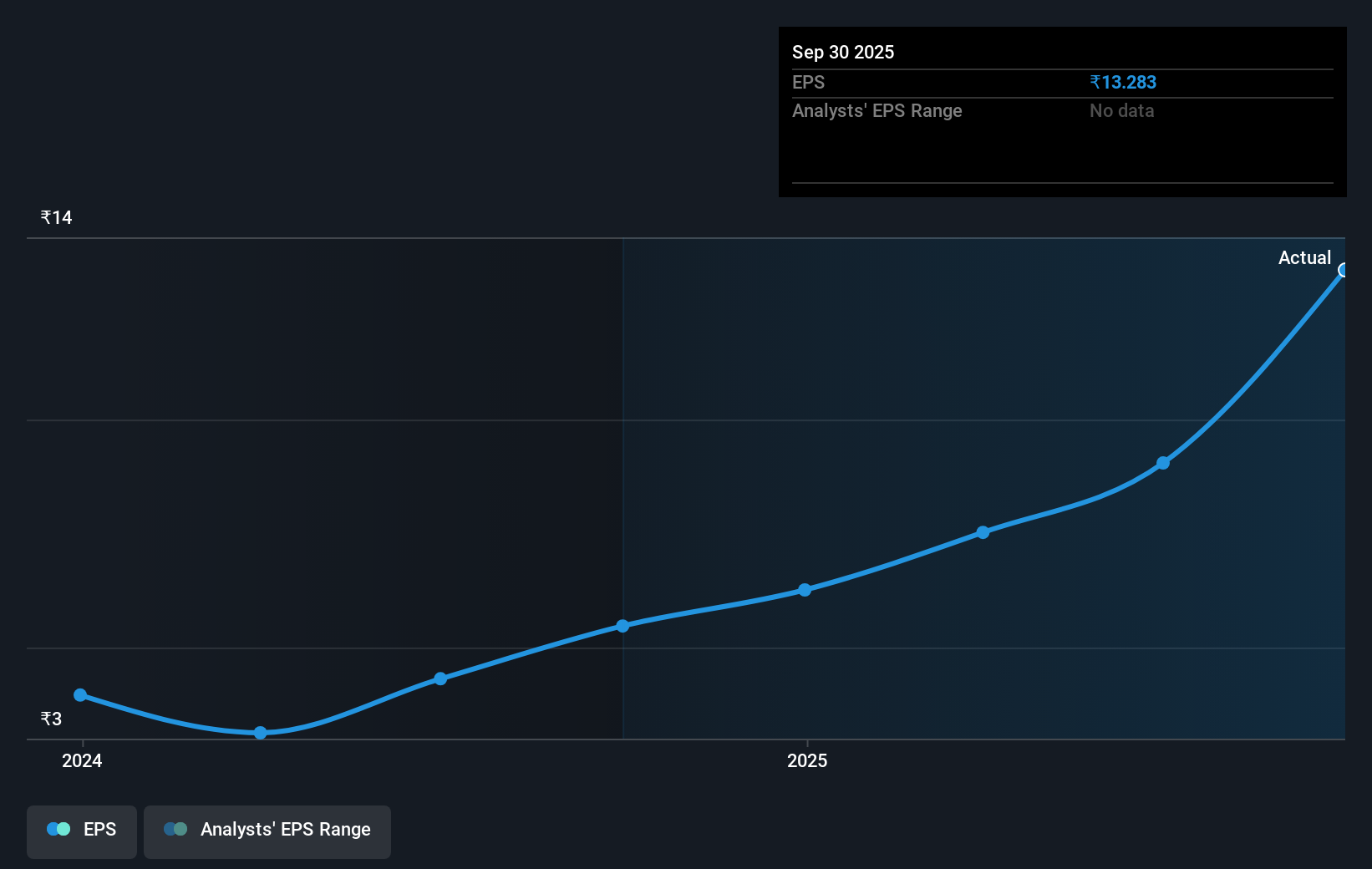Click the EPS data point at 2025 axis mark
The image size is (1372, 869).
tap(805, 590)
